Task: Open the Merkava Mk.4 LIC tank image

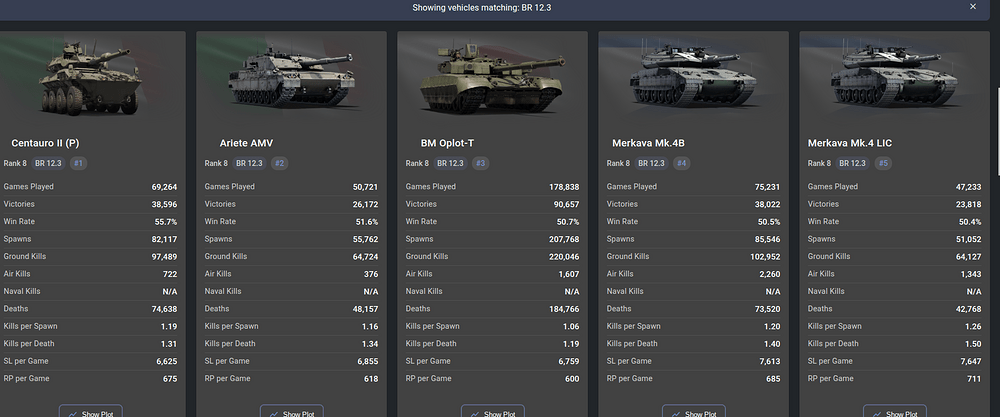Action: (895, 77)
